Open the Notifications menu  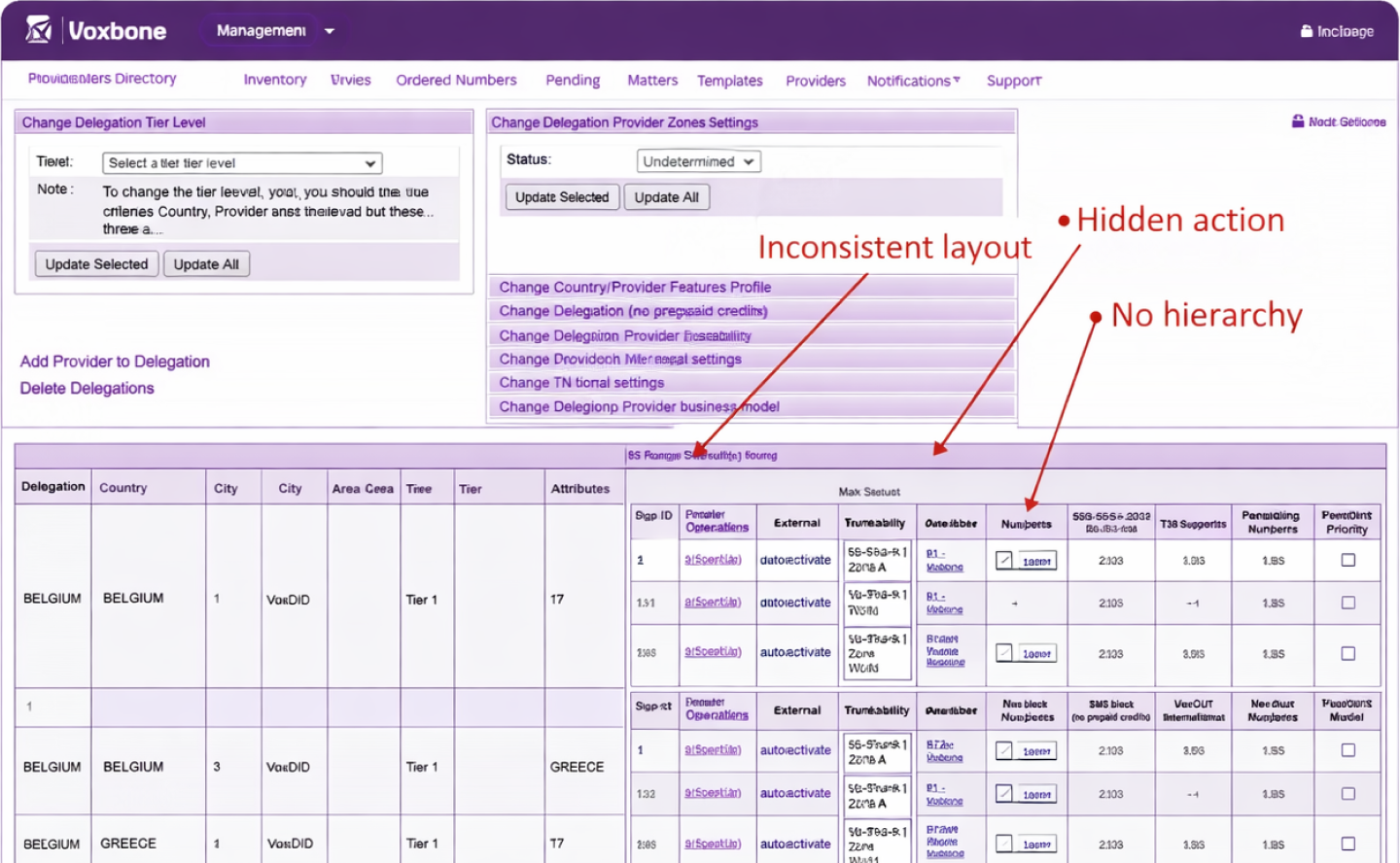point(913,81)
